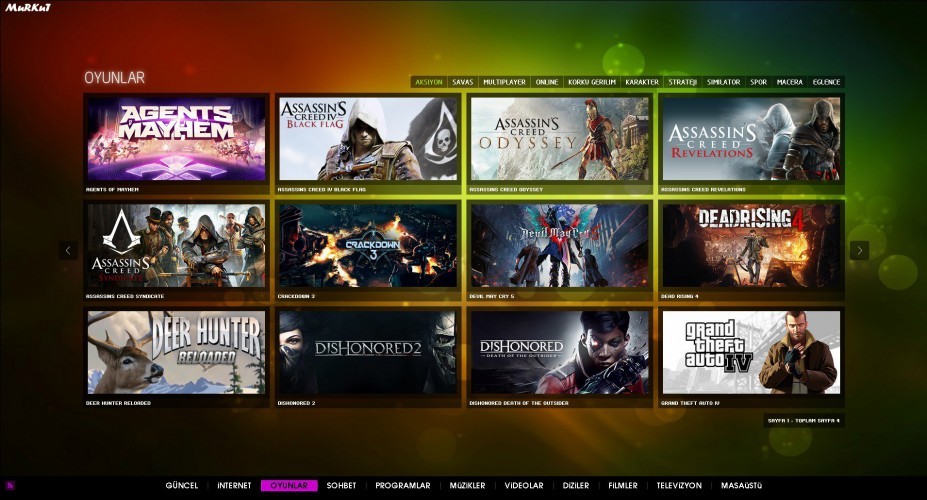The width and height of the screenshot is (927, 500).
Task: Launch Deer Hunter Reloaded thumbnail
Action: coord(176,352)
